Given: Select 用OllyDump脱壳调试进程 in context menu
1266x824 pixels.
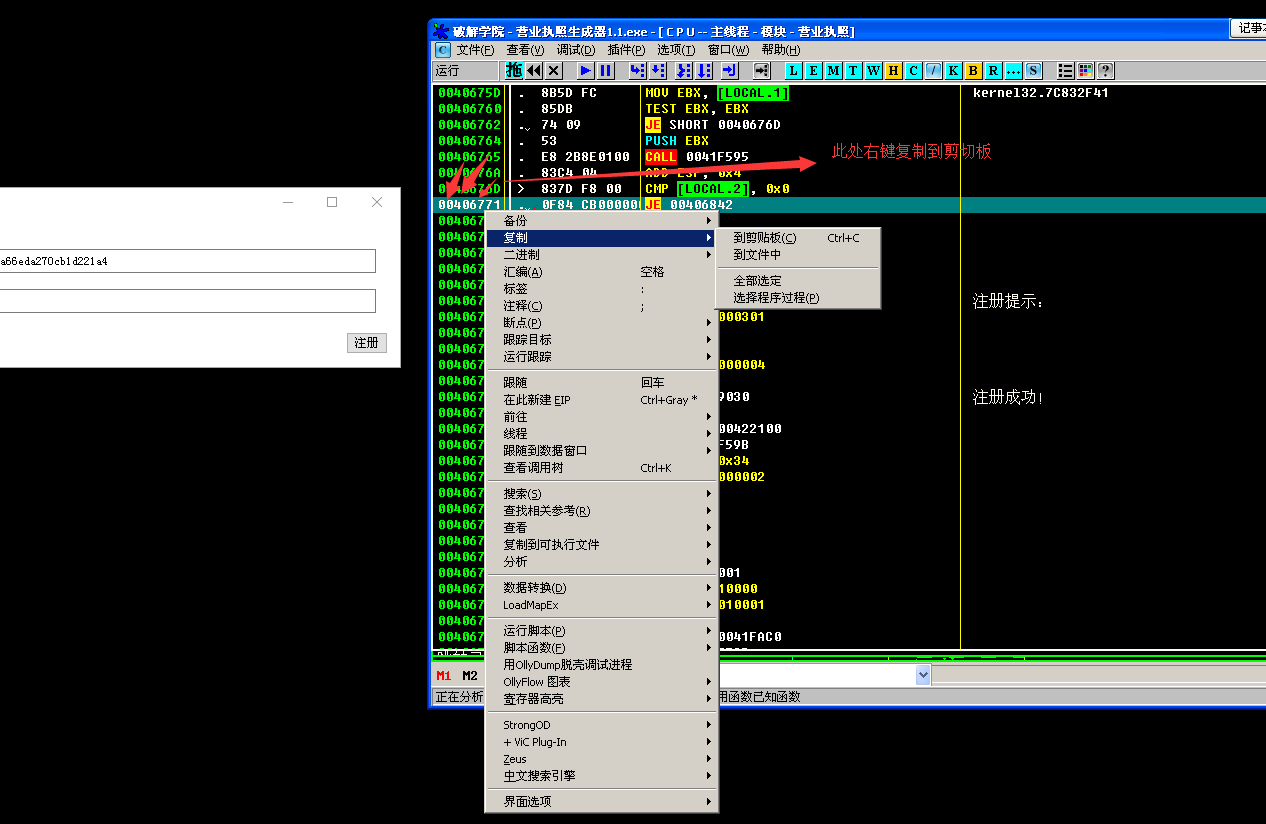Looking at the screenshot, I should pyautogui.click(x=601, y=665).
